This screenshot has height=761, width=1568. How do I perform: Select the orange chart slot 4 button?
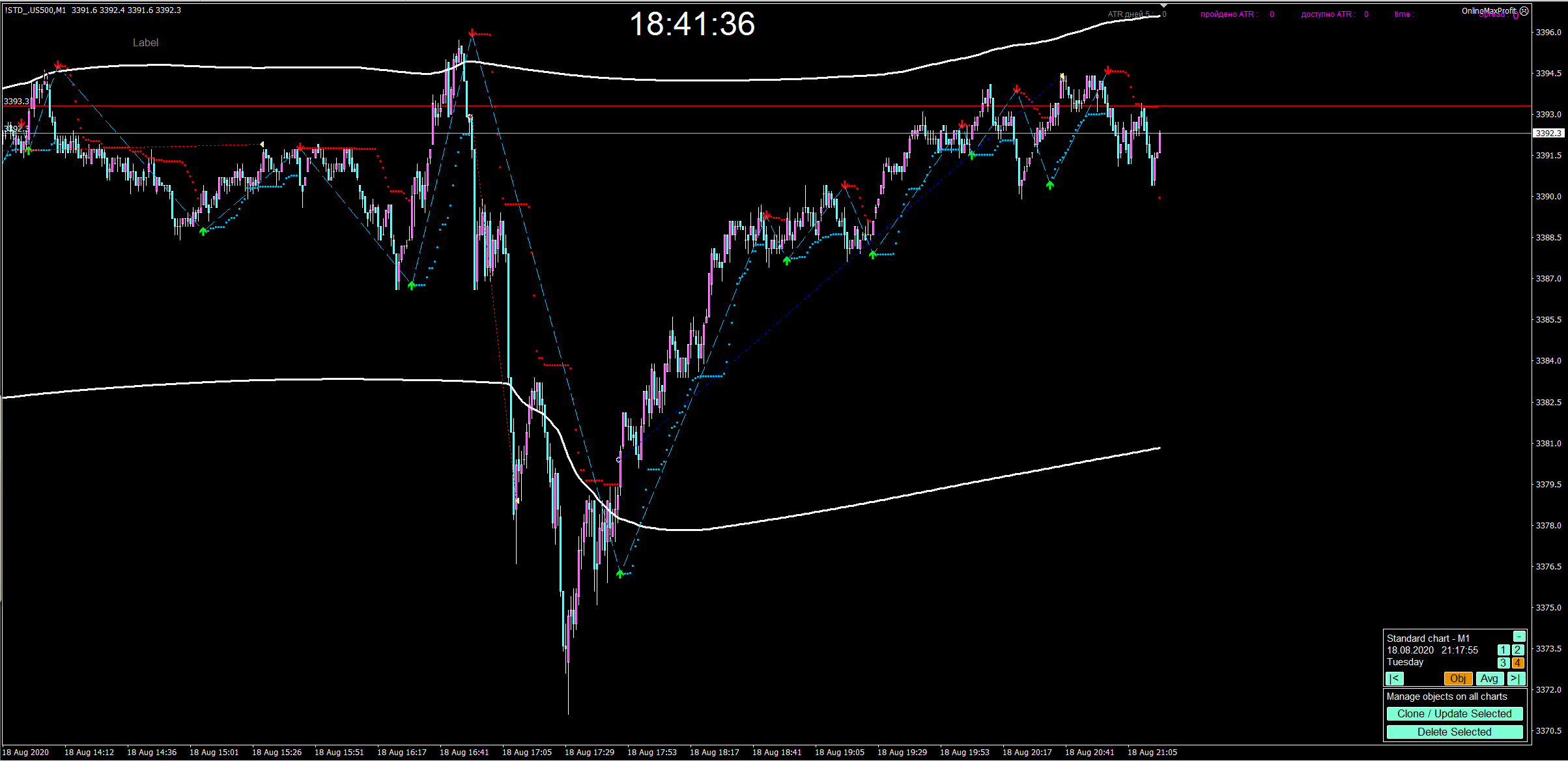point(1518,663)
